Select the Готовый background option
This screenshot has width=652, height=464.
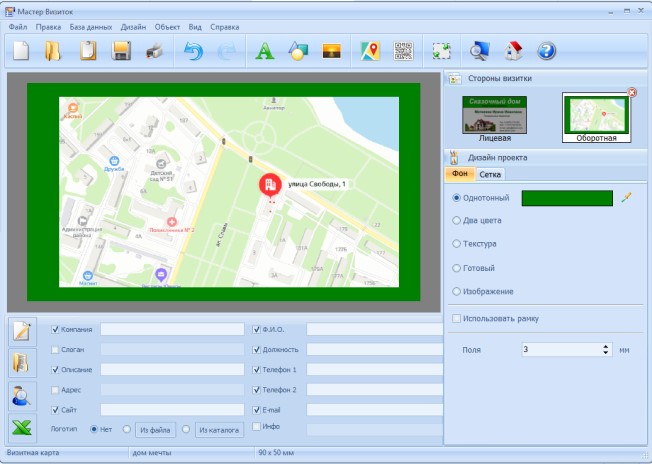(457, 268)
